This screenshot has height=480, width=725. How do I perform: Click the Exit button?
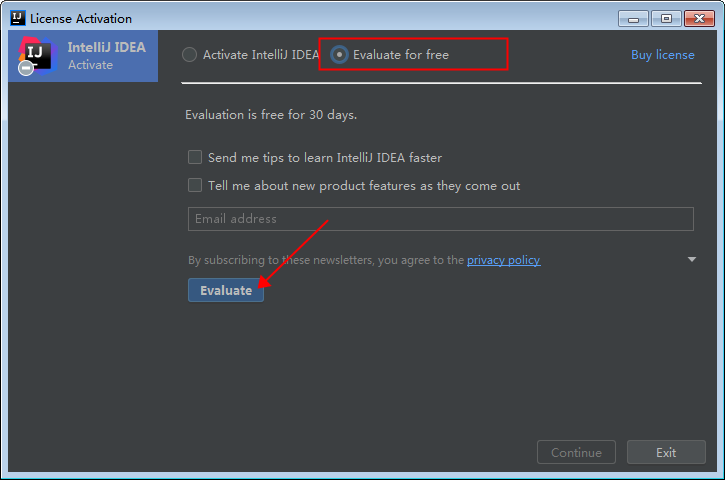click(x=666, y=452)
